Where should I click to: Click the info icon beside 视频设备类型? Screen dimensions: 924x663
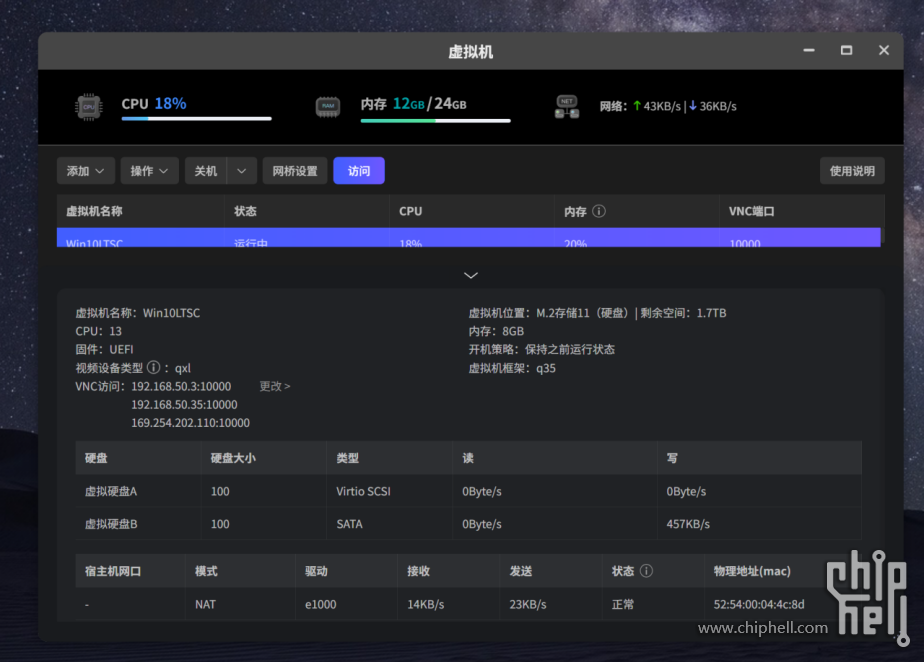click(153, 368)
